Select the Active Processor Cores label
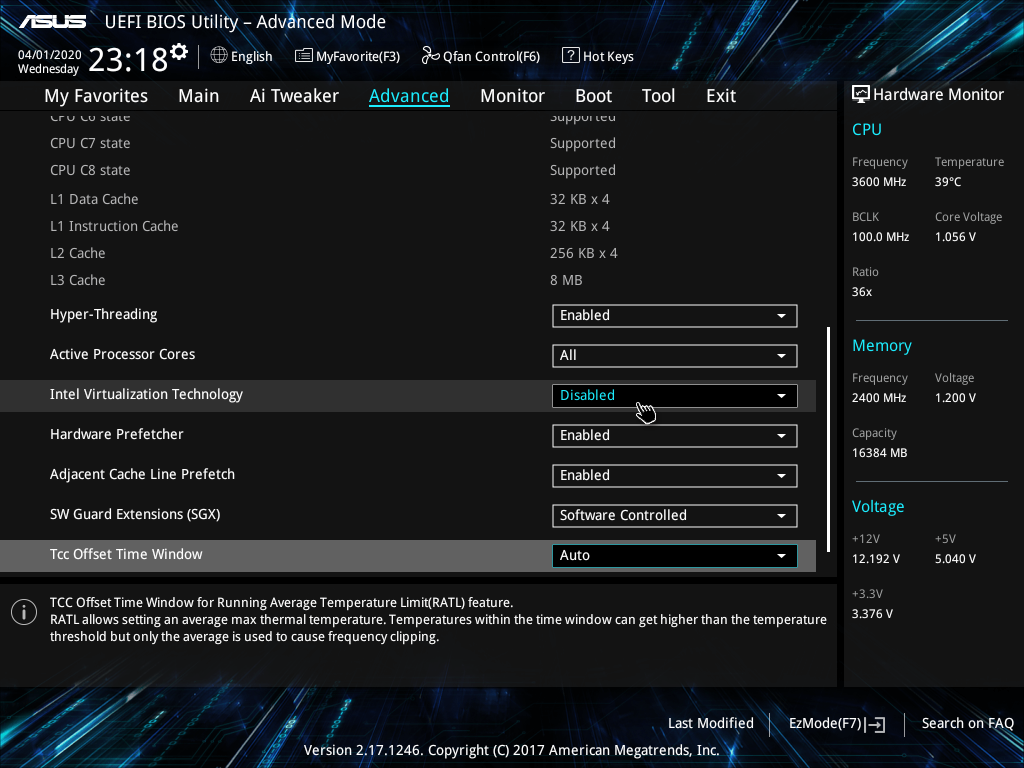 (x=122, y=354)
